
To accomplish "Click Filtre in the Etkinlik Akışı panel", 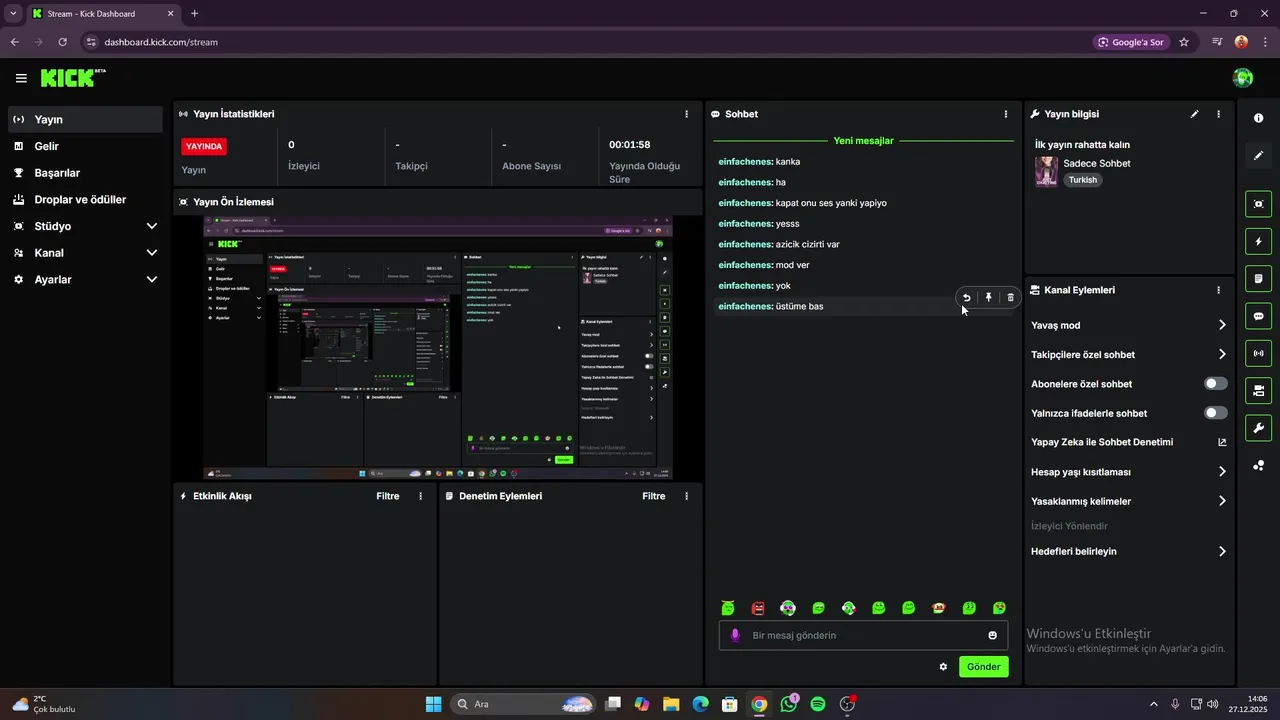I will pyautogui.click(x=387, y=496).
